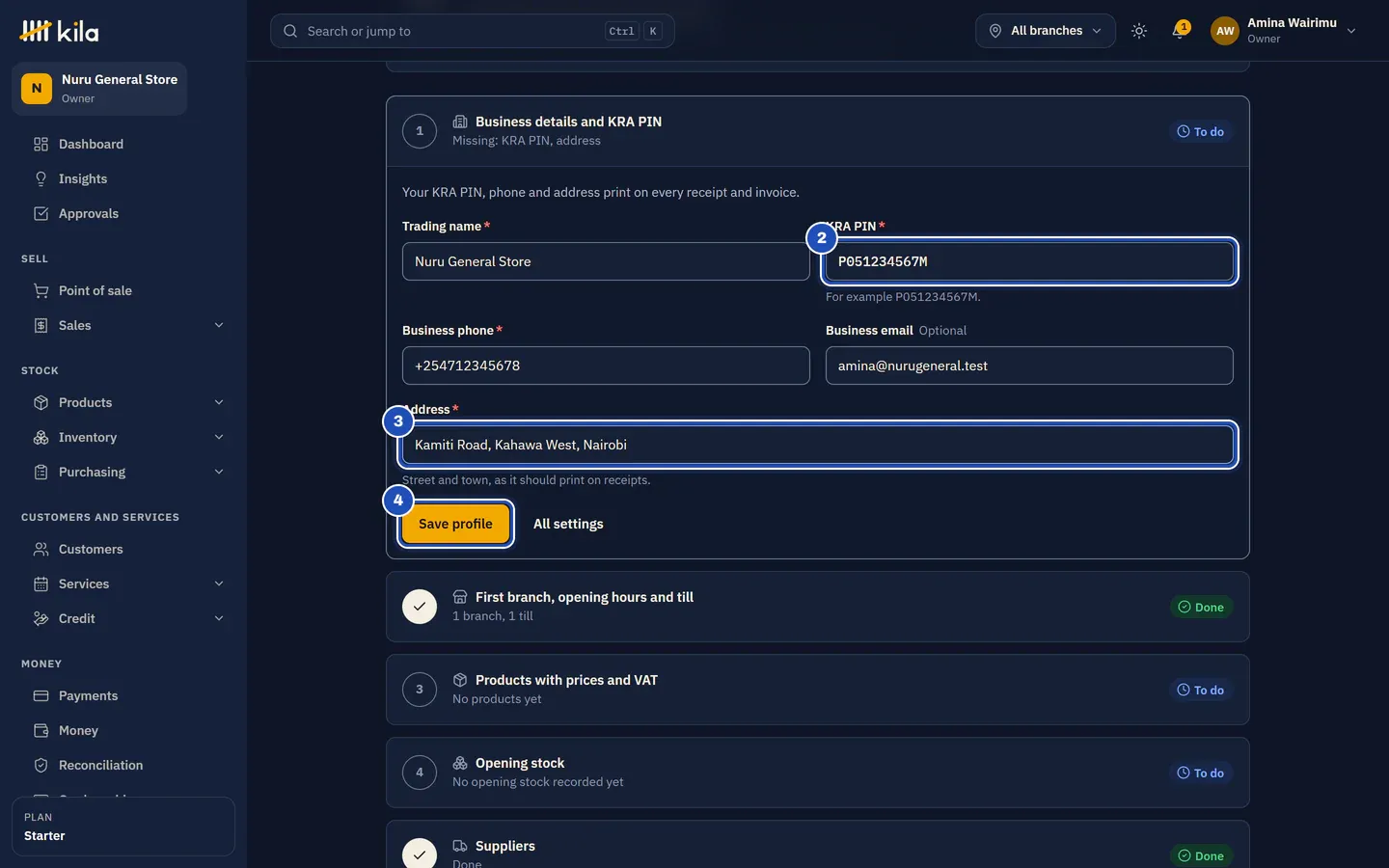Click the Starter plan card
1389x868 pixels.
(123, 827)
